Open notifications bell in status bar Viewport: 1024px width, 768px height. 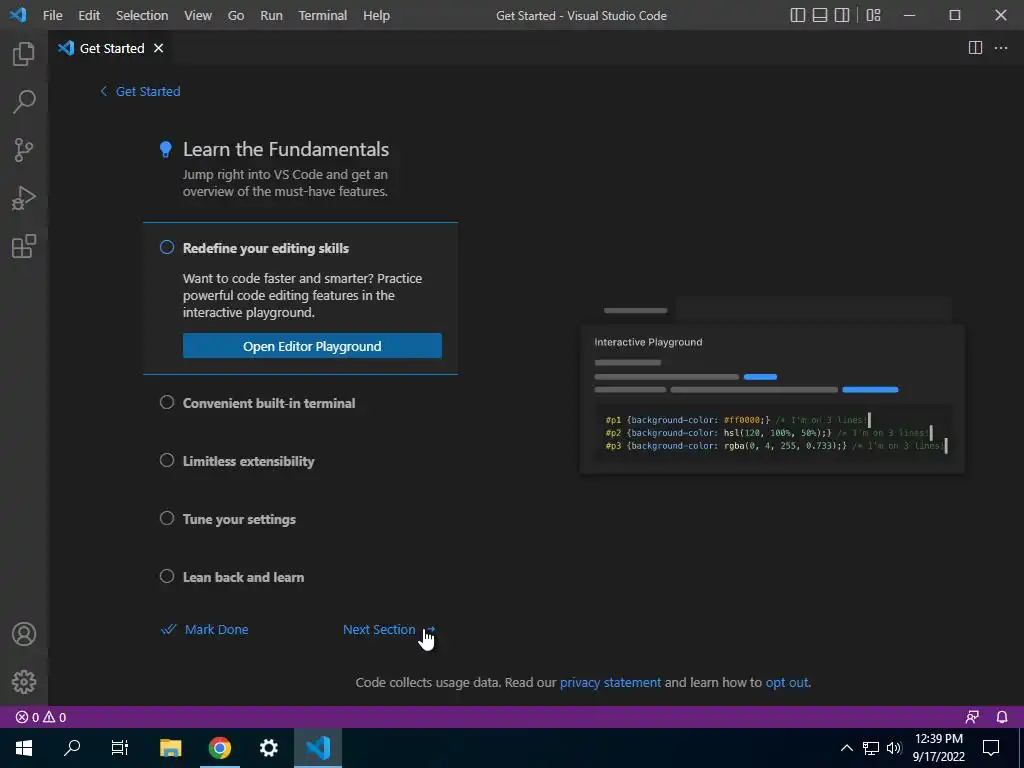tap(1002, 717)
